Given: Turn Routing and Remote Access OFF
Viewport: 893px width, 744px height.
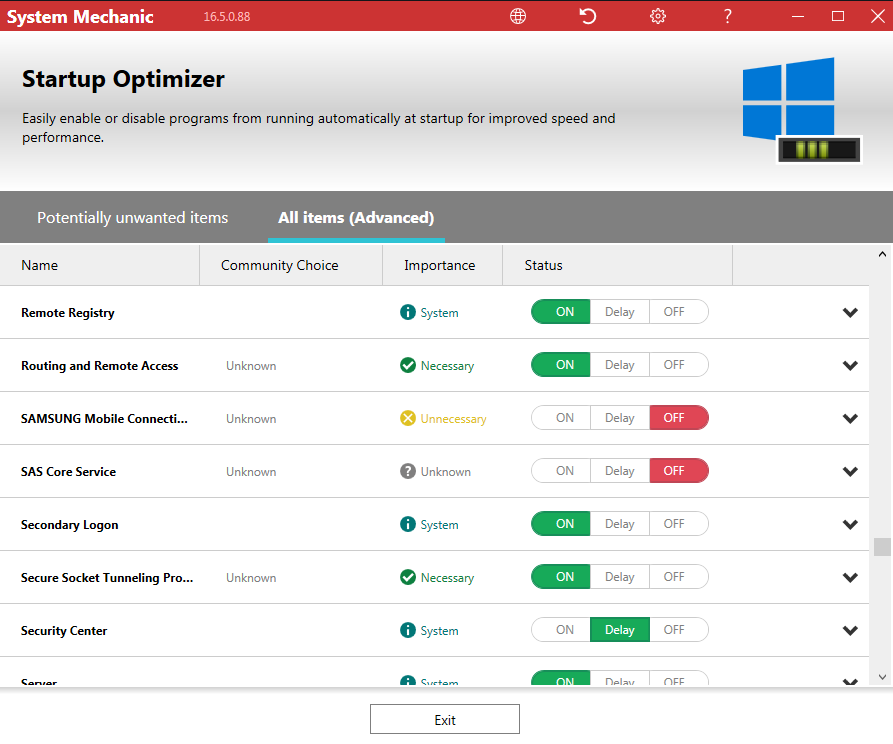Looking at the screenshot, I should click(x=679, y=365).
